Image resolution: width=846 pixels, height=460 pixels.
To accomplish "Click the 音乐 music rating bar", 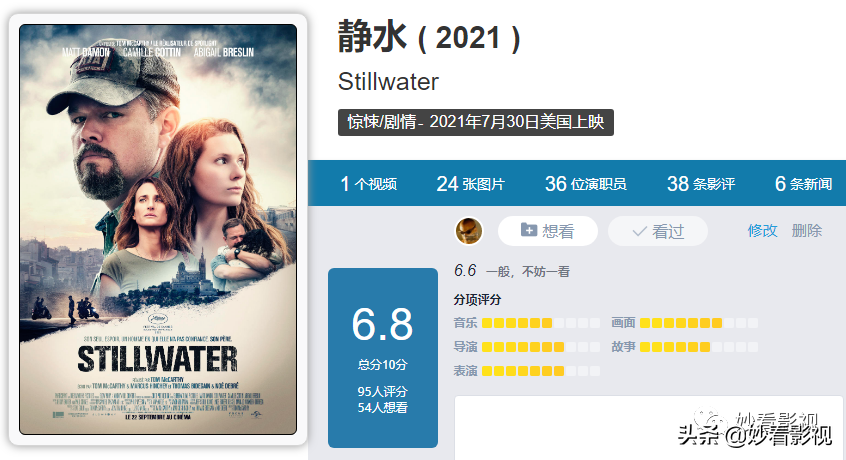I will tap(541, 323).
